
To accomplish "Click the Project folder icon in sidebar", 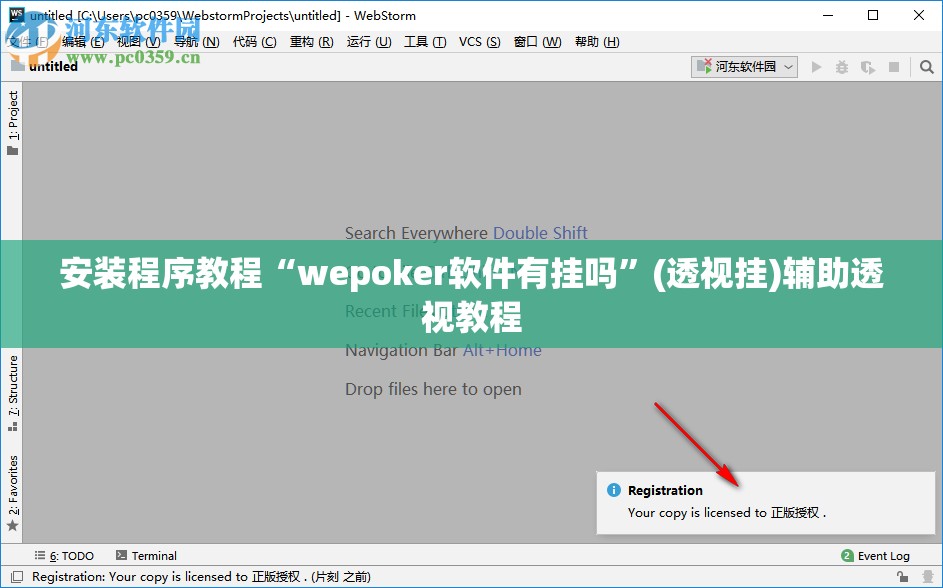I will [x=13, y=150].
